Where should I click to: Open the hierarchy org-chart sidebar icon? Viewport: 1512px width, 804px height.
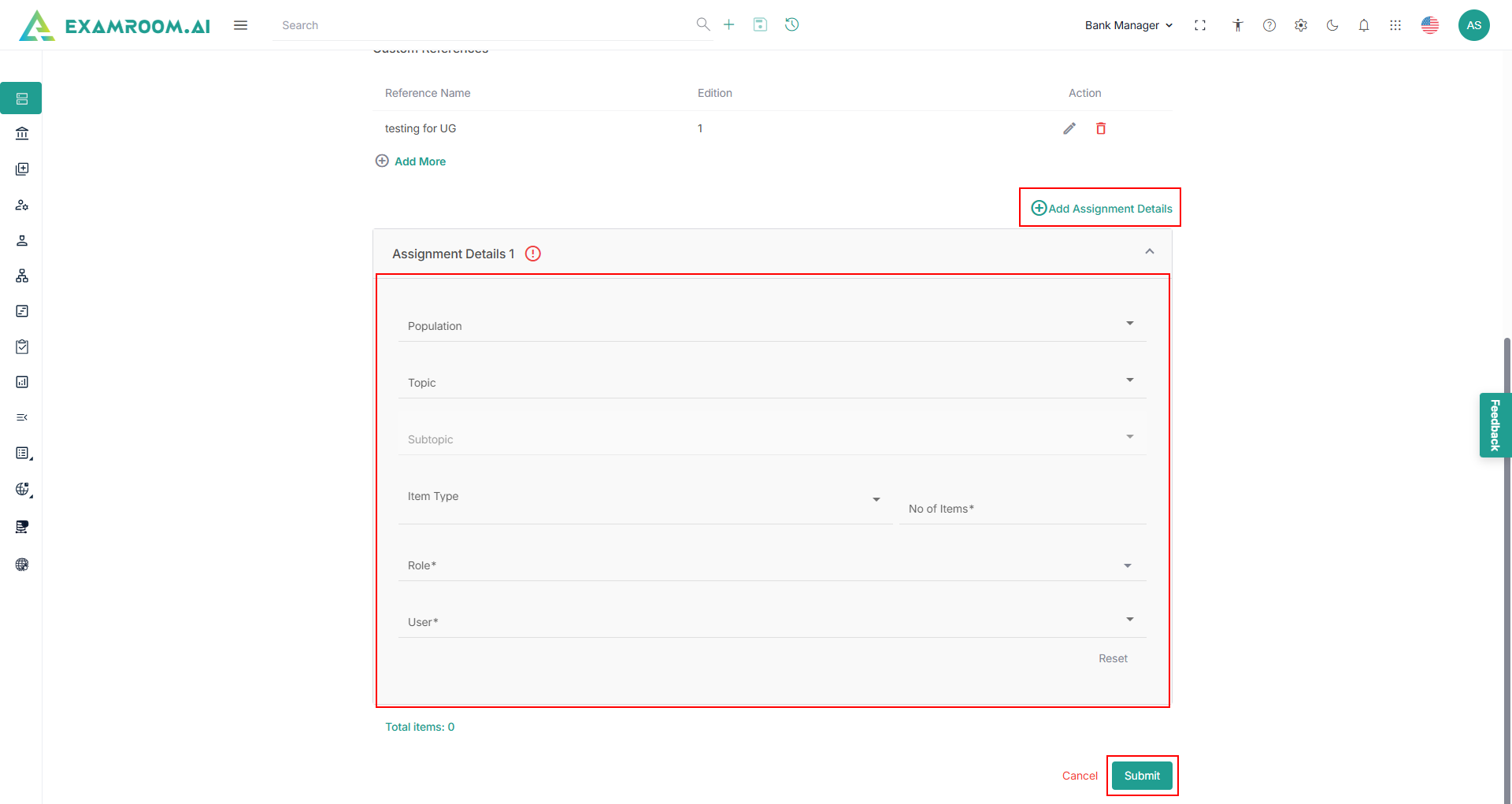(x=22, y=276)
